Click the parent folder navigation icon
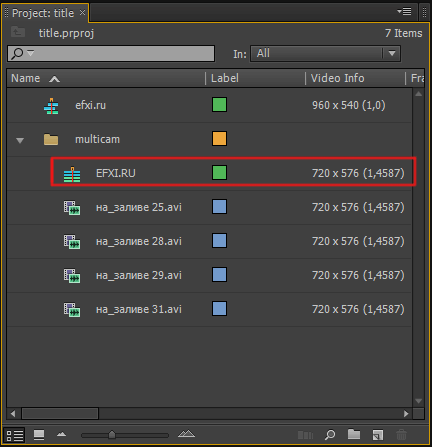 click(x=18, y=32)
